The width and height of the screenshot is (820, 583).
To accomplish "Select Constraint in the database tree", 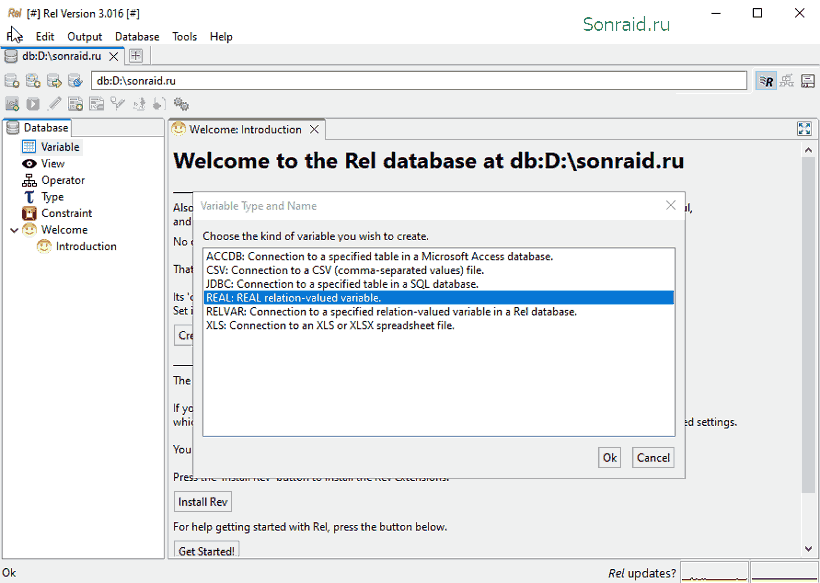I will [57, 213].
